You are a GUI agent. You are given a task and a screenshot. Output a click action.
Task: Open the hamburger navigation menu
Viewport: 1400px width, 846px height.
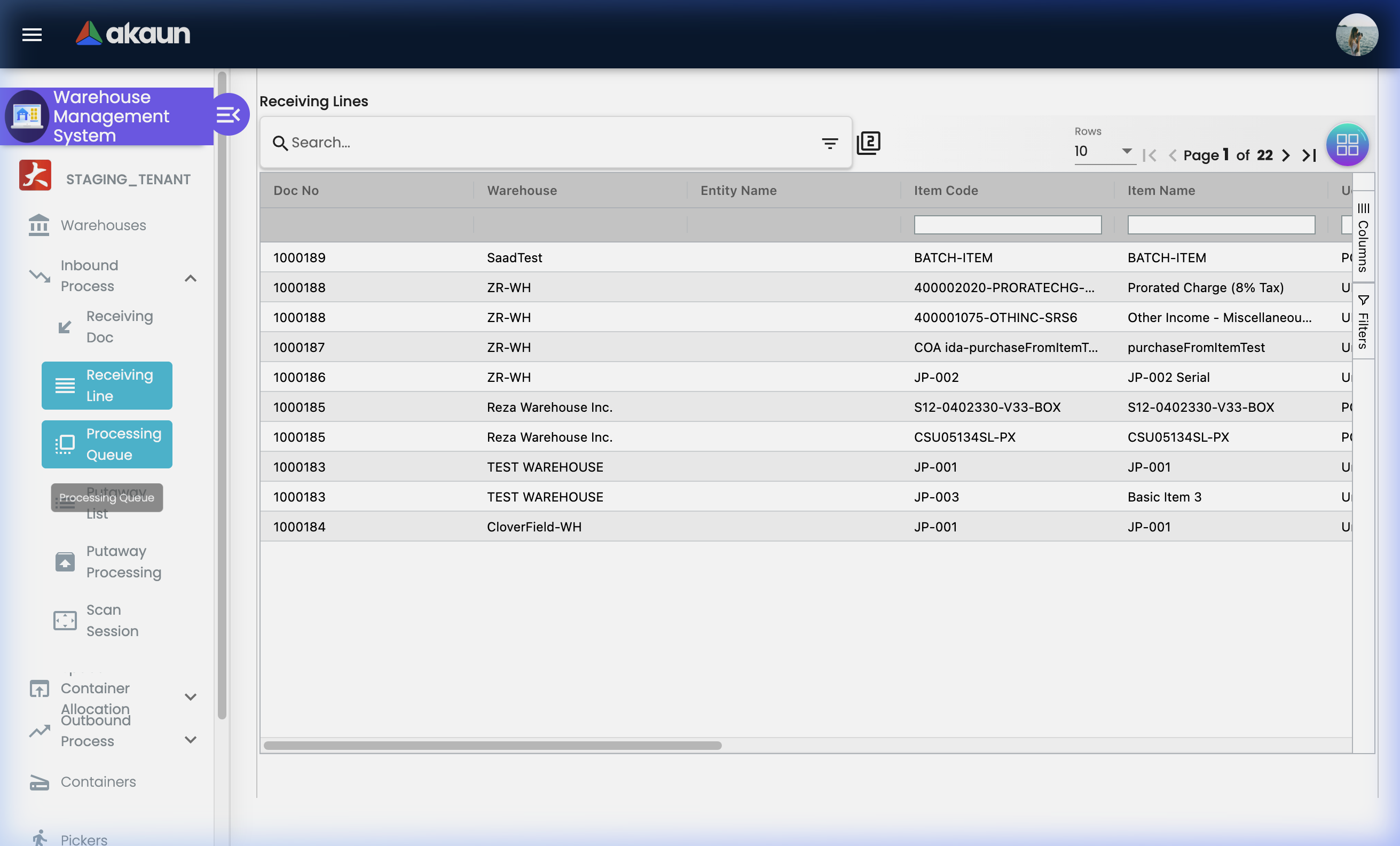(32, 35)
